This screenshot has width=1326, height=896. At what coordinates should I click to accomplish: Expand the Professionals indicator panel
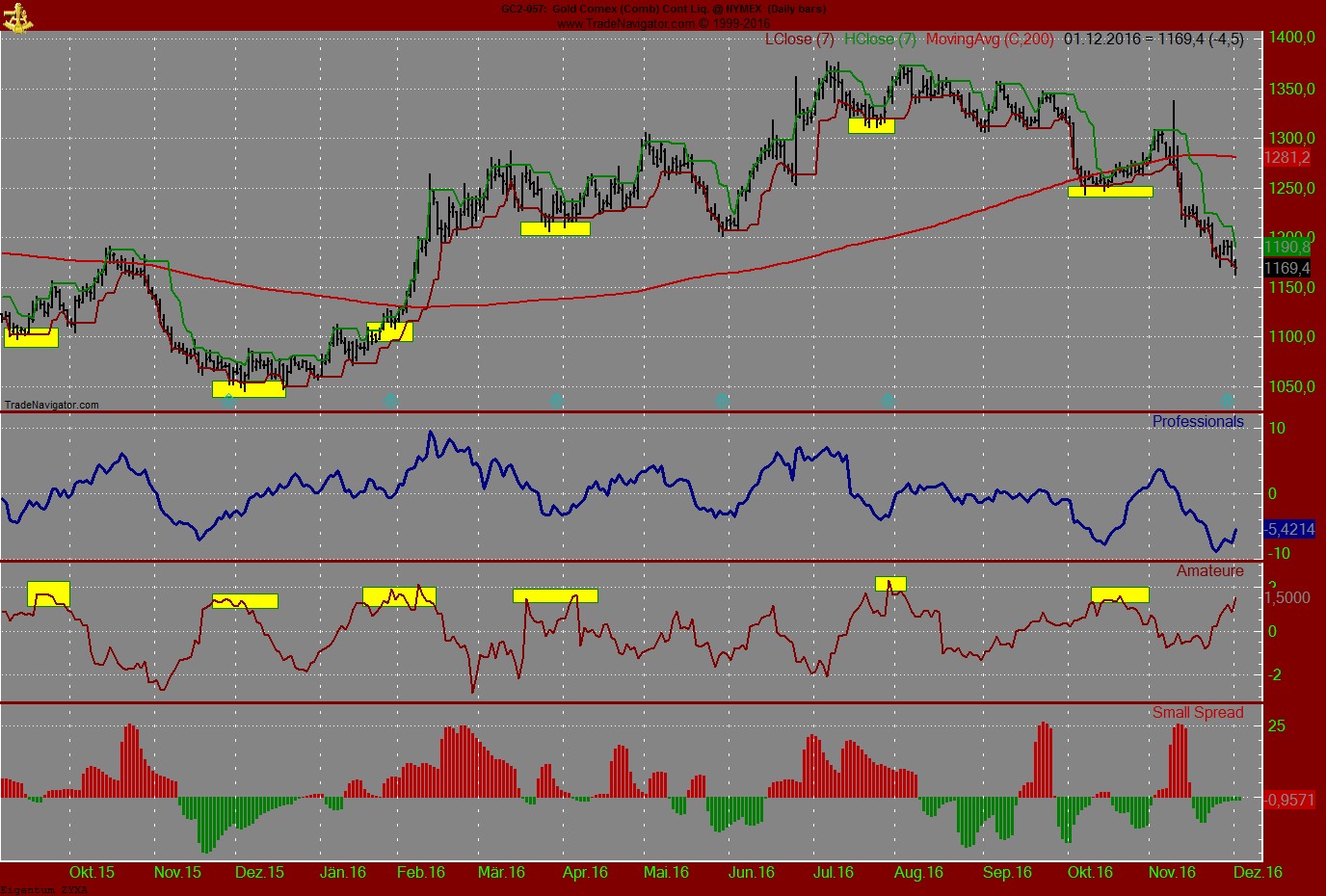coord(1198,421)
